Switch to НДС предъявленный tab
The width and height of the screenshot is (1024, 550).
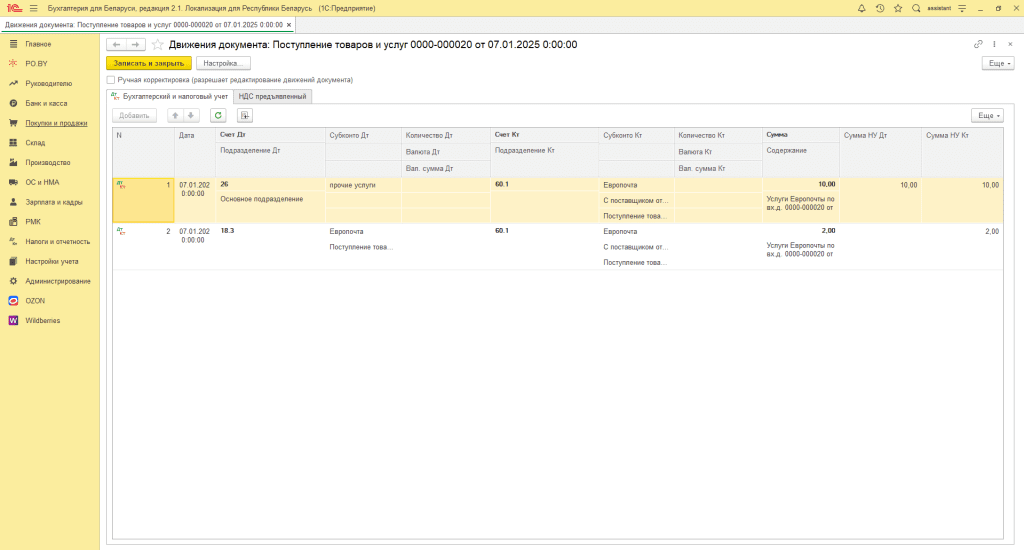coord(272,97)
